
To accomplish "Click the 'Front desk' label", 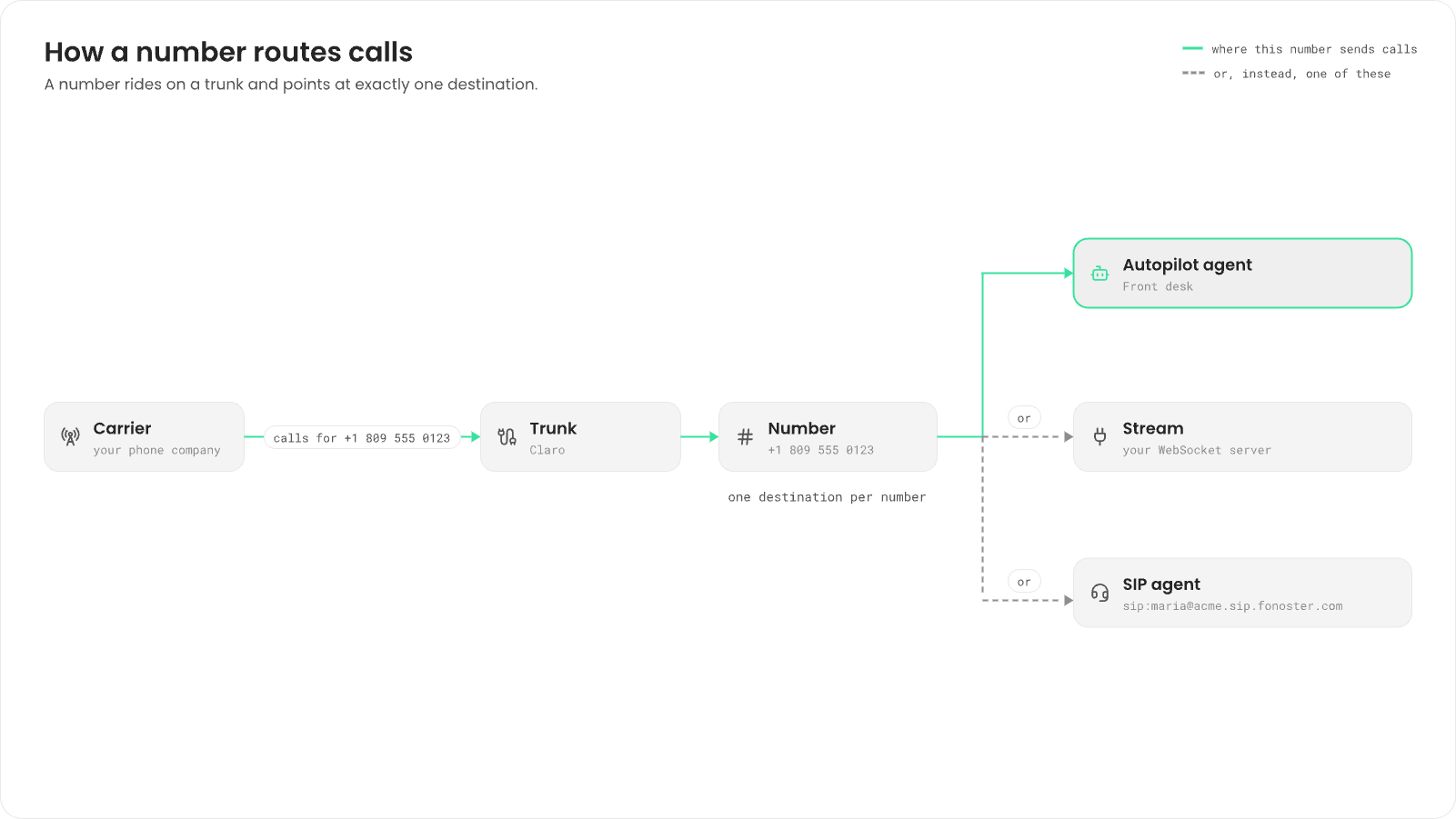I will 1158,286.
